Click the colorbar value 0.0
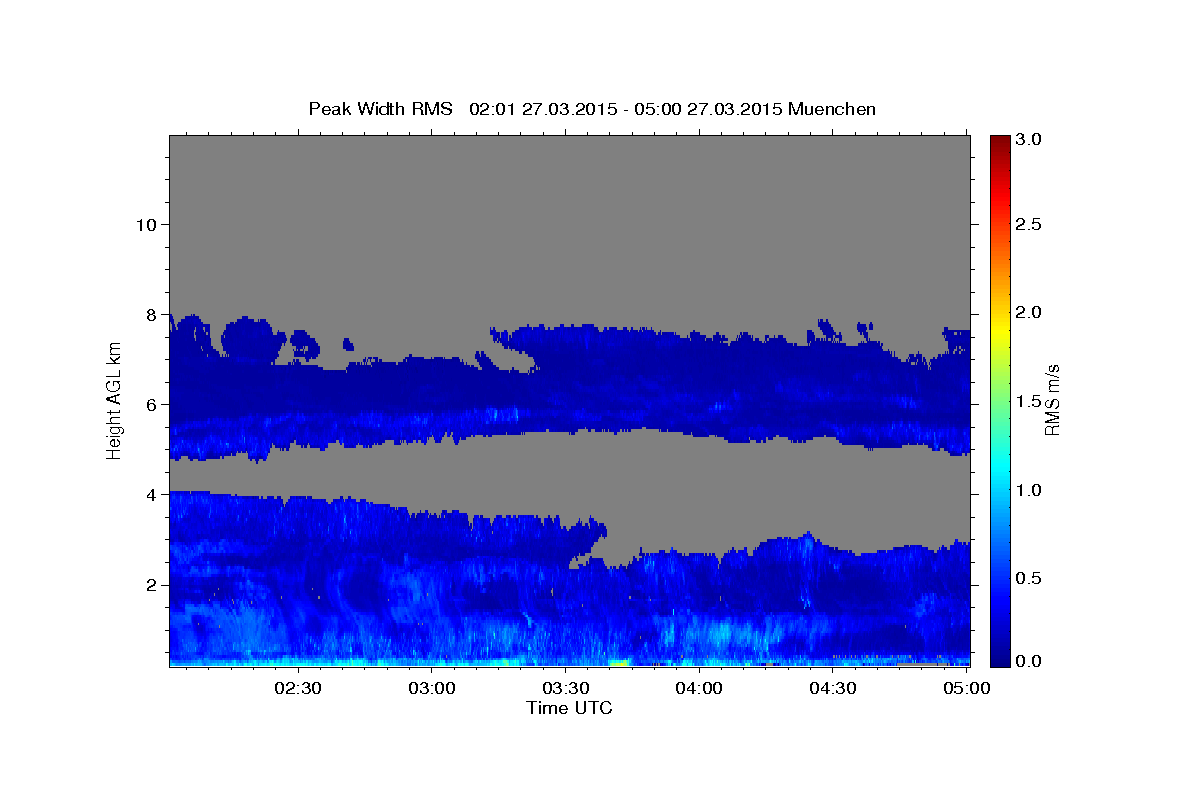This screenshot has width=1200, height=800. [1029, 661]
